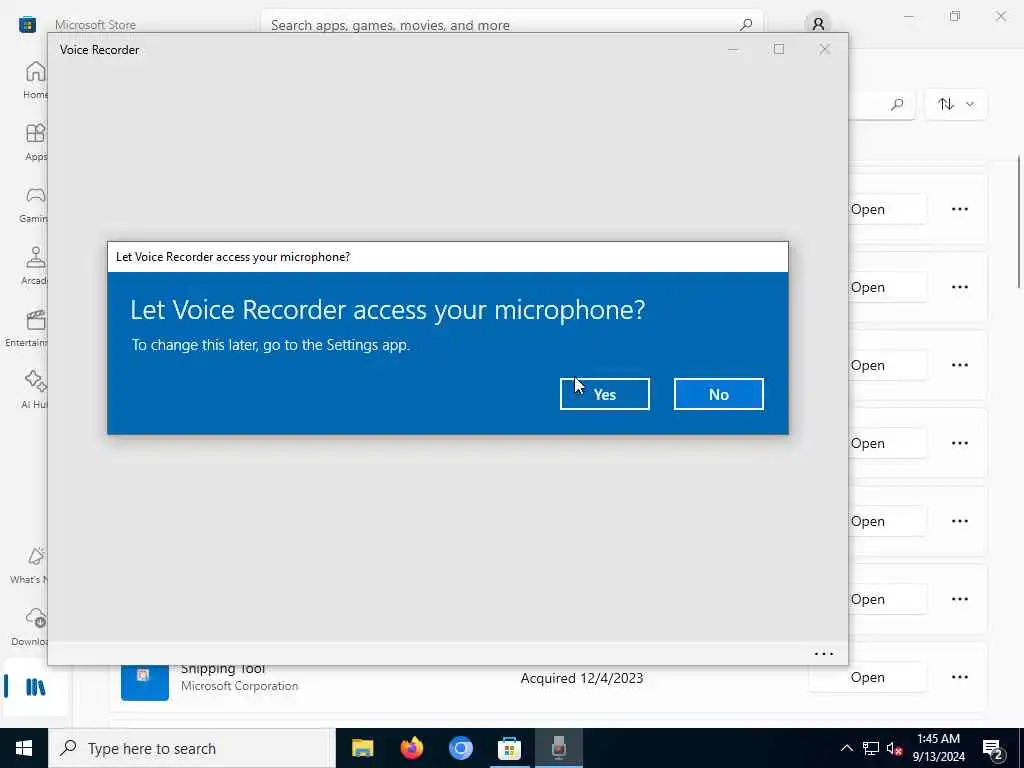Click the Store library scrollbar

(1019, 222)
